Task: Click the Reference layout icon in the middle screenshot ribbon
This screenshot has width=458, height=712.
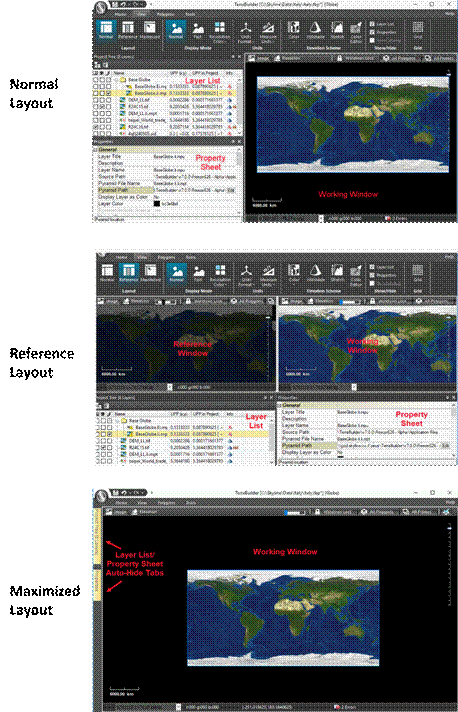Action: (128, 273)
